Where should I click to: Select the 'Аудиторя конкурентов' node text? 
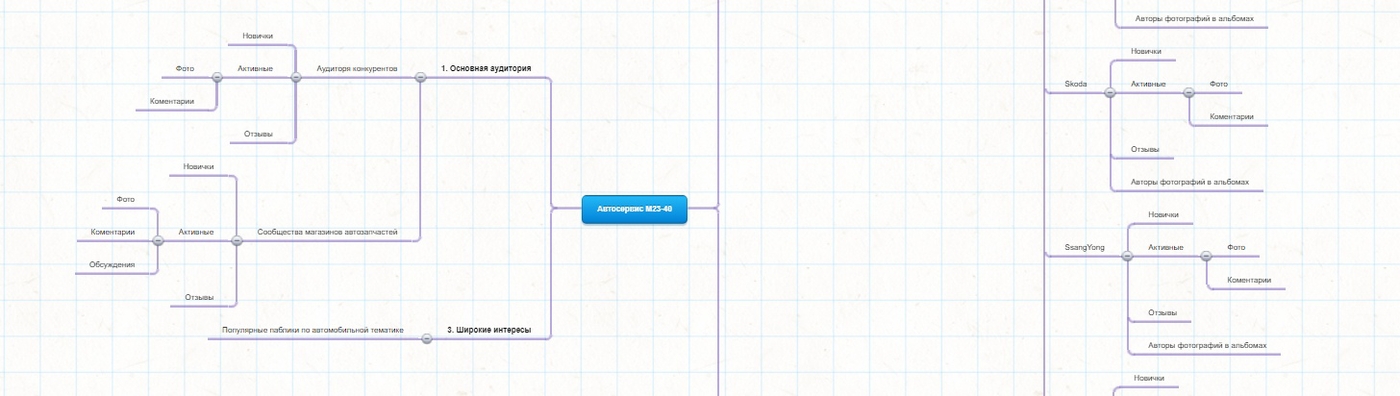357,69
